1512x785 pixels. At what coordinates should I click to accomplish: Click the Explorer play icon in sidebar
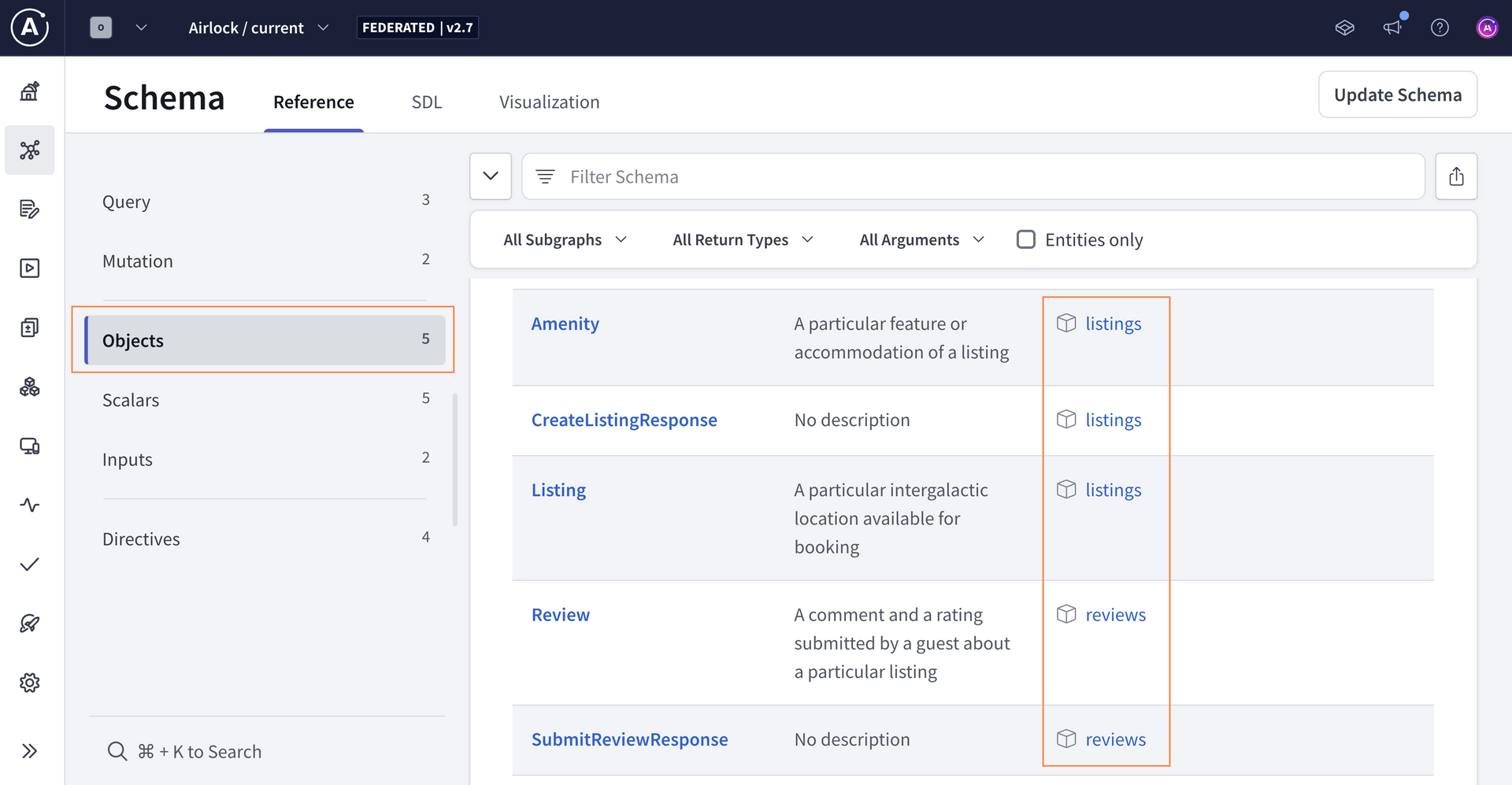pos(30,268)
